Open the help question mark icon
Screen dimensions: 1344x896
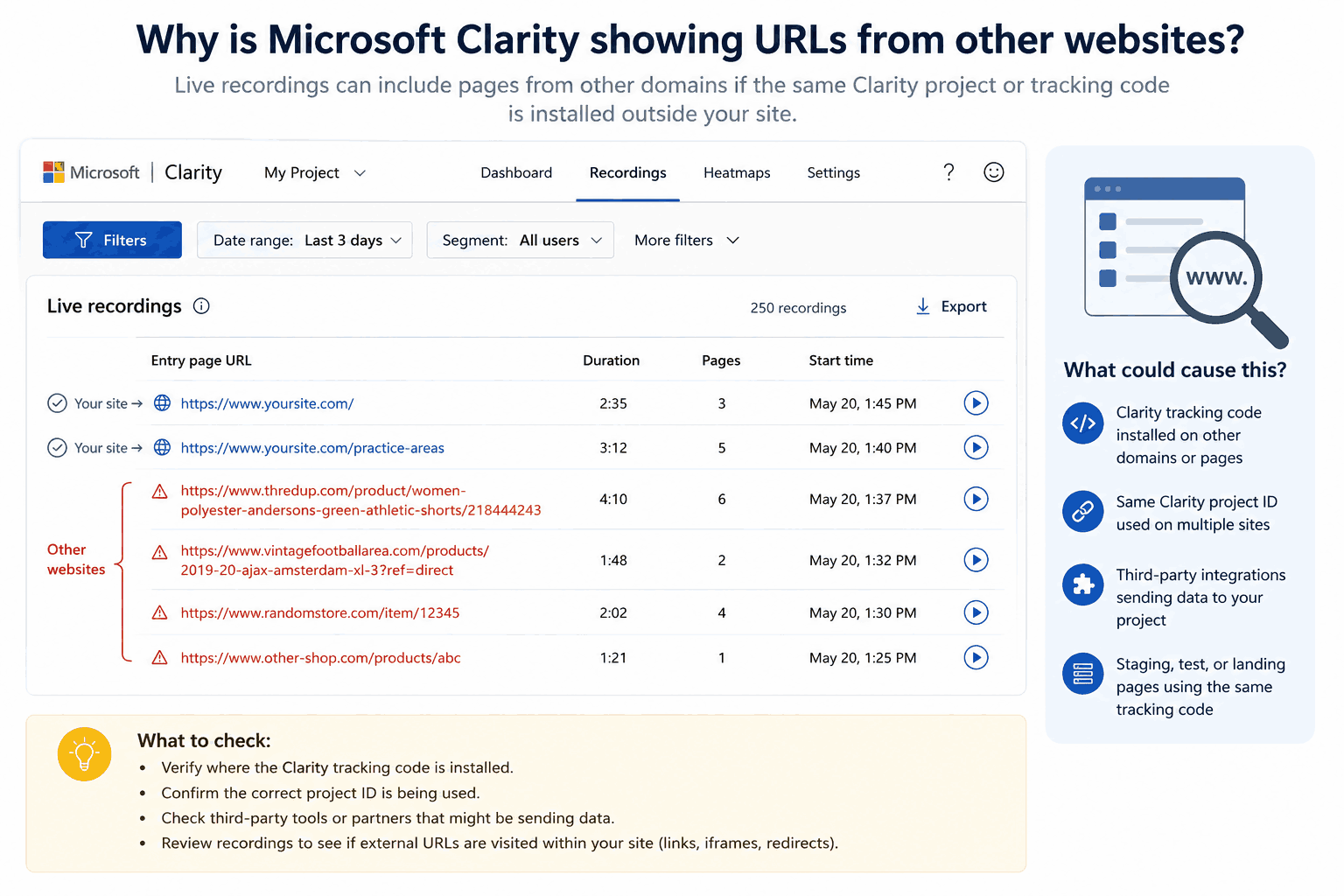tap(948, 172)
